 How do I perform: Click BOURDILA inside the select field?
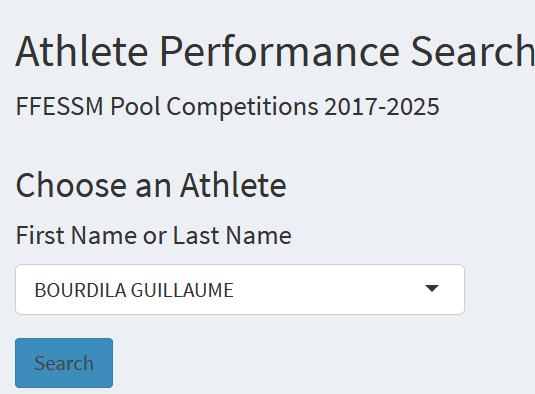(80, 290)
